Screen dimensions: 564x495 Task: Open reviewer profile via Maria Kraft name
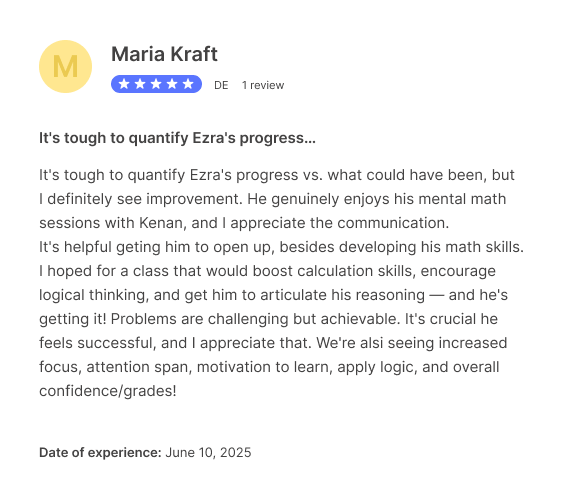(x=164, y=54)
